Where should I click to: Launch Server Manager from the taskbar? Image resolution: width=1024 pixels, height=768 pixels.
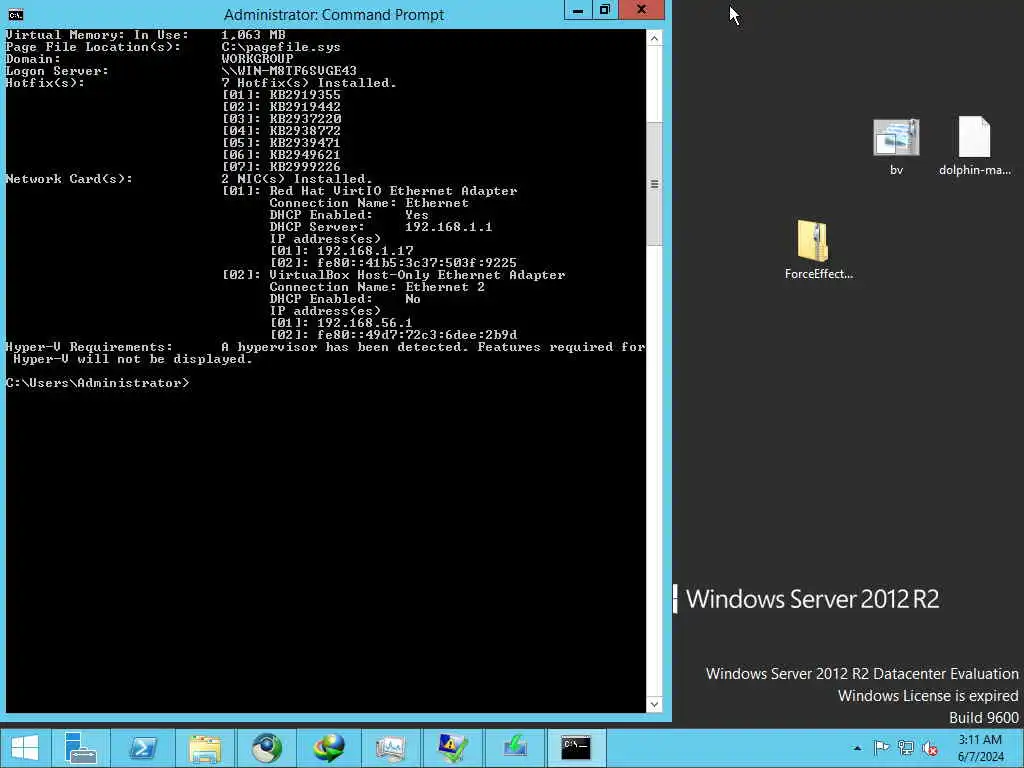(x=81, y=748)
